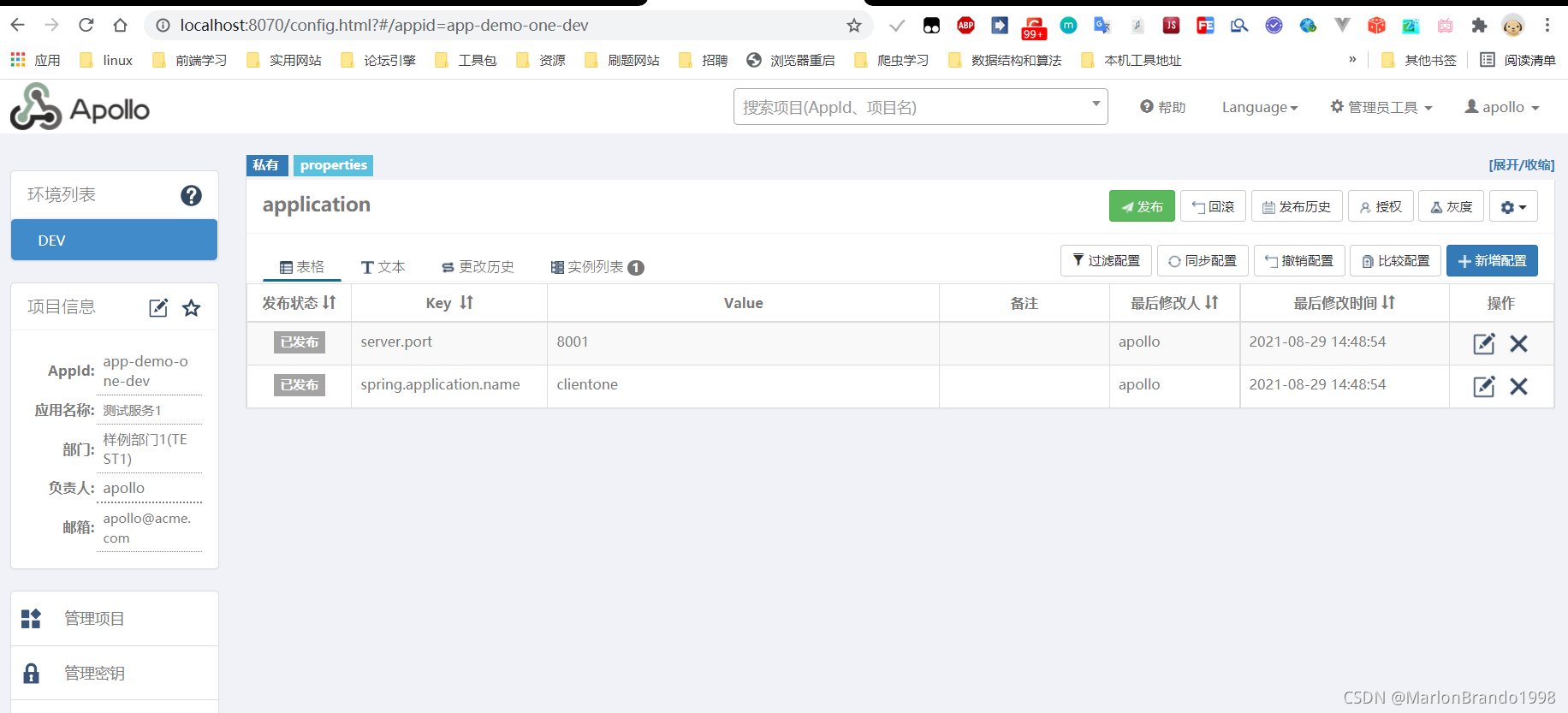Open 发布历史
This screenshot has width=1568, height=713.
point(1297,207)
